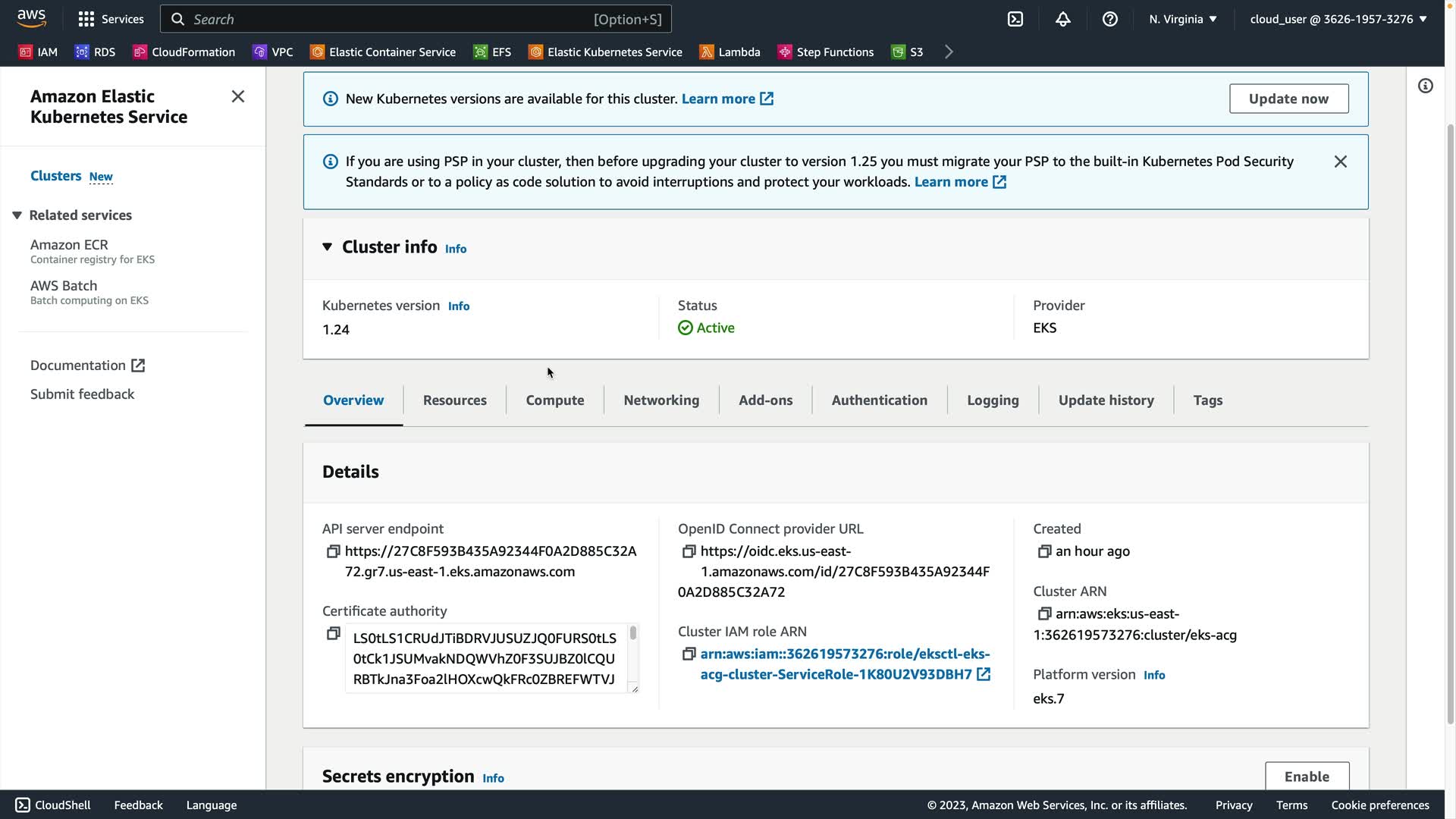This screenshot has height=819, width=1456.
Task: Switch to the Add-ons tab
Action: (x=765, y=400)
